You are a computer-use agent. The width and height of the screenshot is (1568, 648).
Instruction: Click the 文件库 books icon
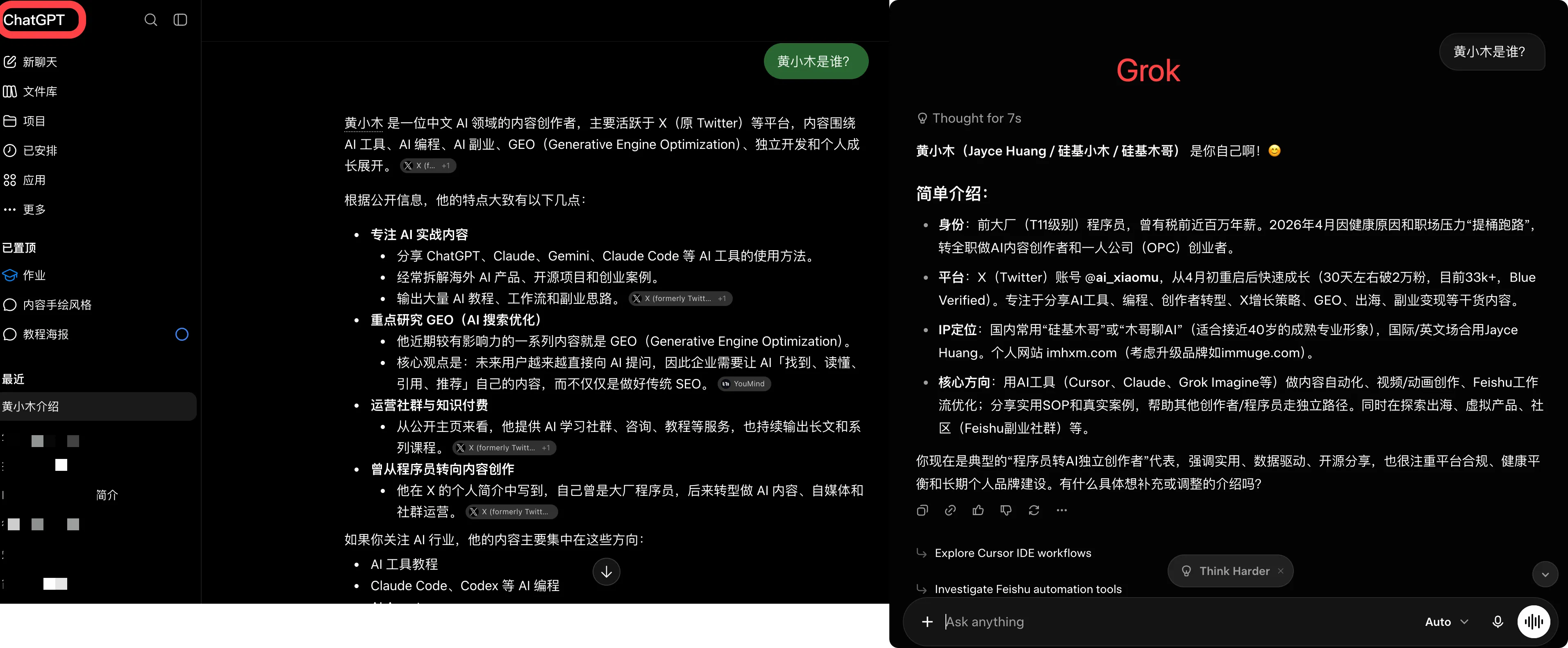(x=10, y=91)
